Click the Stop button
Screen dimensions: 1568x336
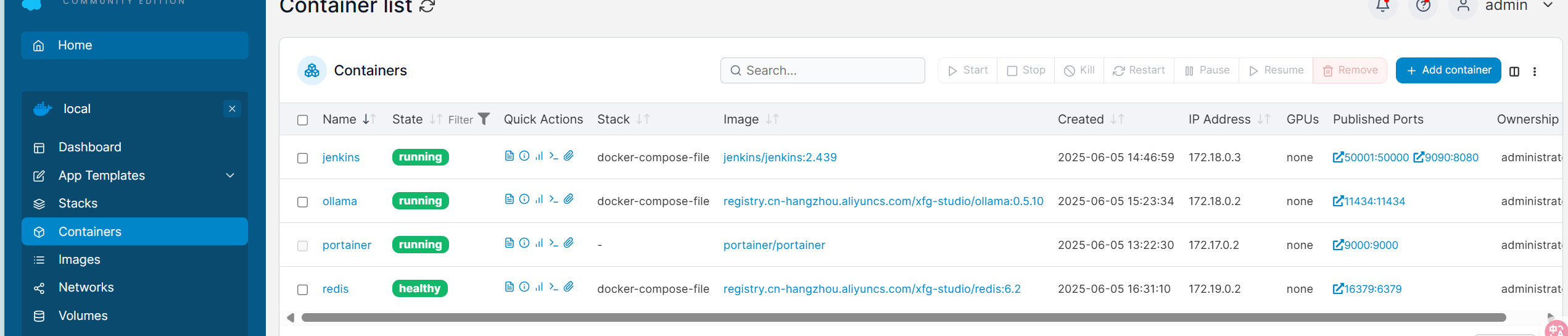(x=1026, y=70)
